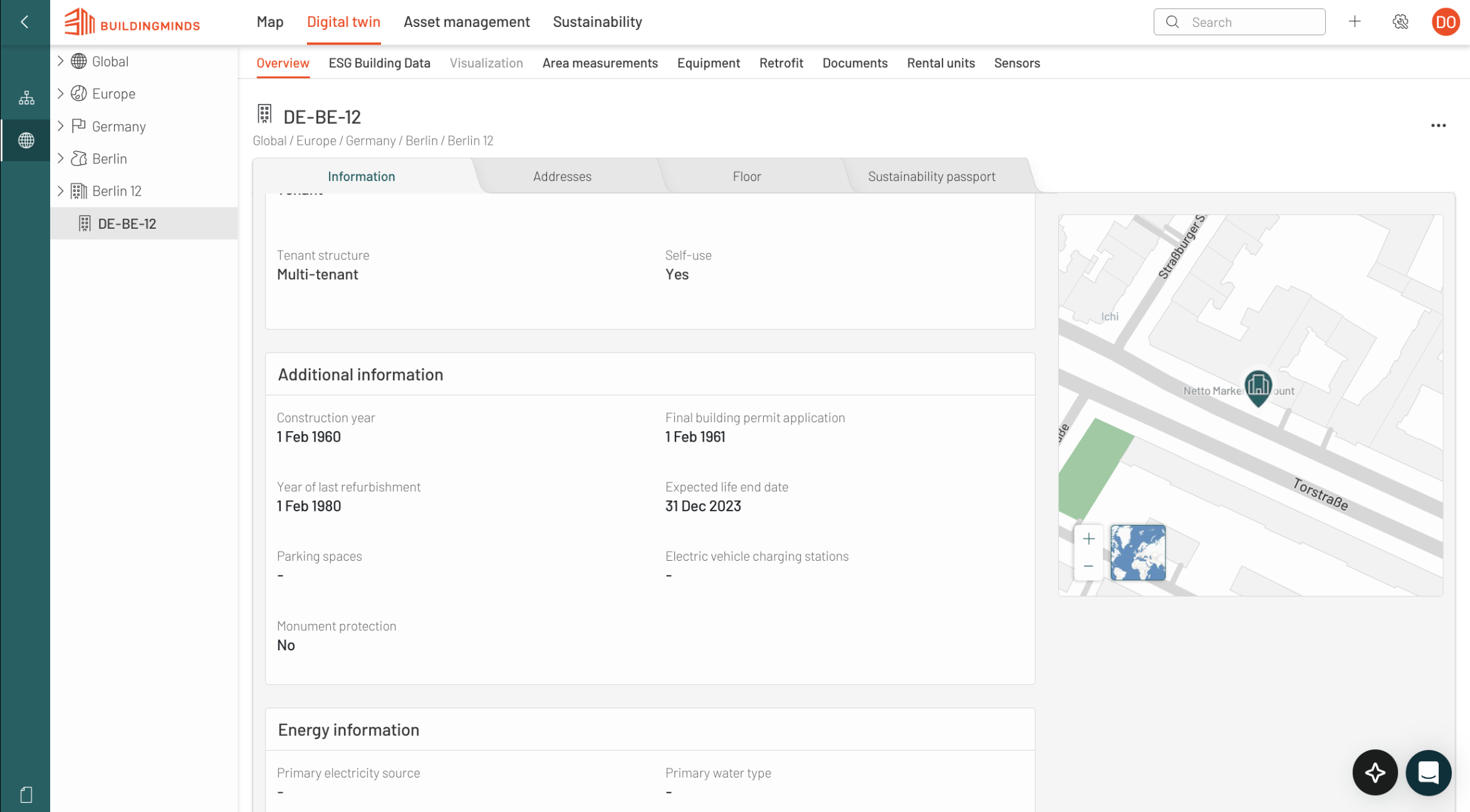Collapse sidebar with back arrow
The image size is (1470, 812).
[24, 22]
